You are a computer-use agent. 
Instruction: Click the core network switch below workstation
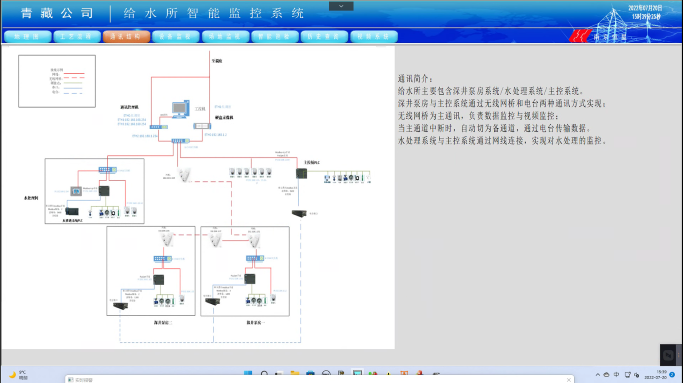tap(180, 141)
